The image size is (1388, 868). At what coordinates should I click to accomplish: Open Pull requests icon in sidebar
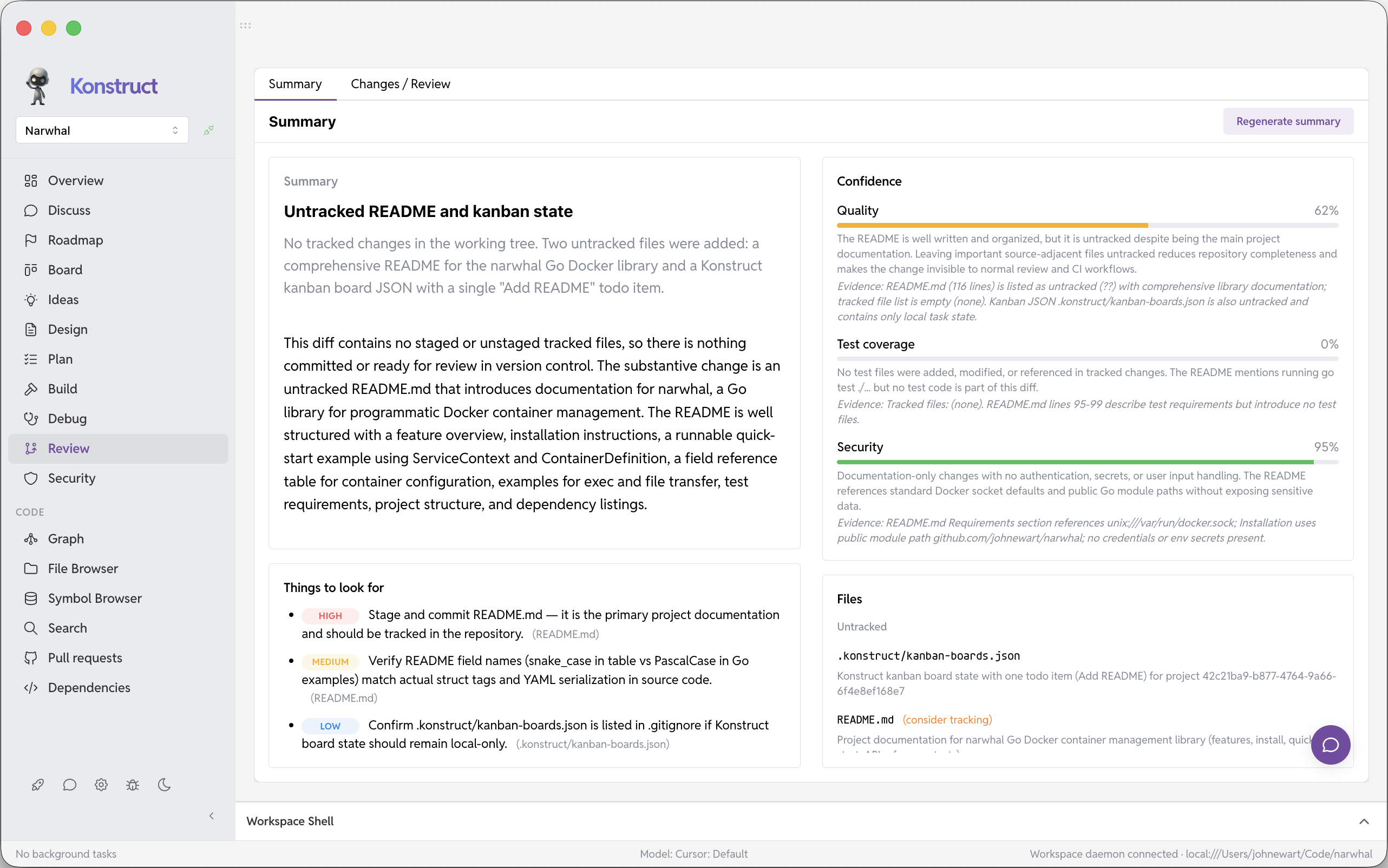pos(31,658)
